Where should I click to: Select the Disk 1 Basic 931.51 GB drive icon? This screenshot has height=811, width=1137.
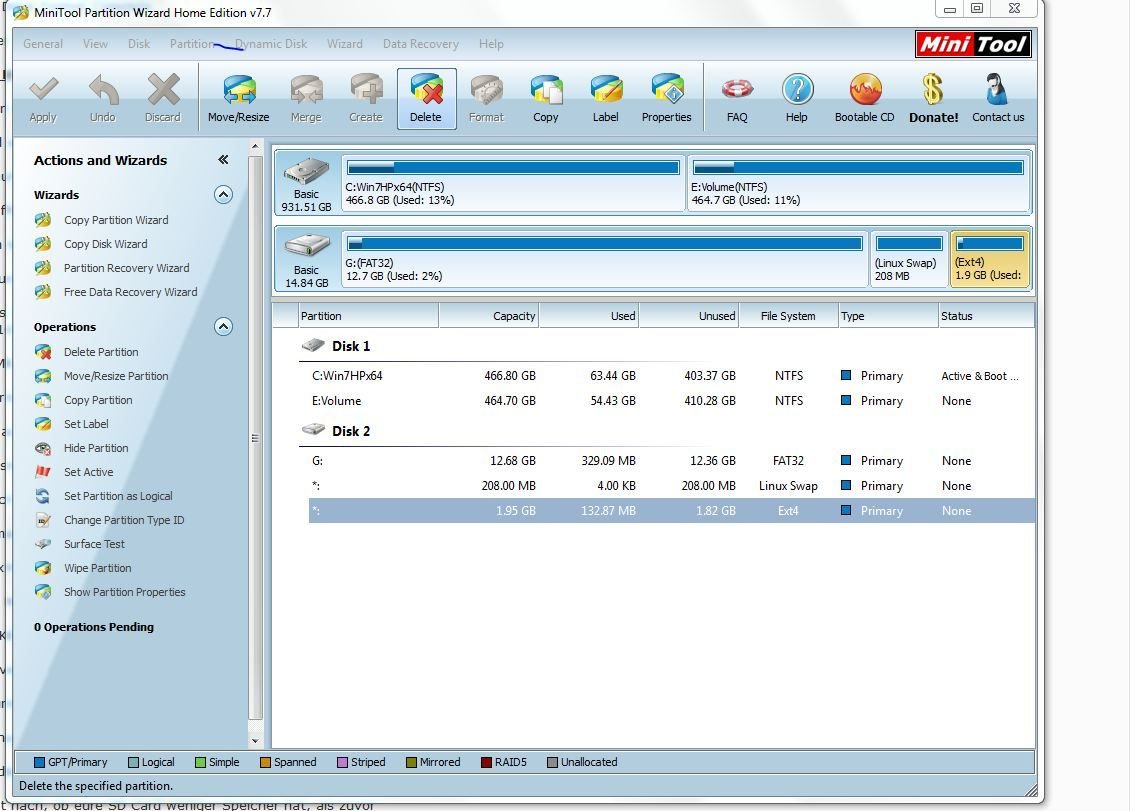pos(307,183)
